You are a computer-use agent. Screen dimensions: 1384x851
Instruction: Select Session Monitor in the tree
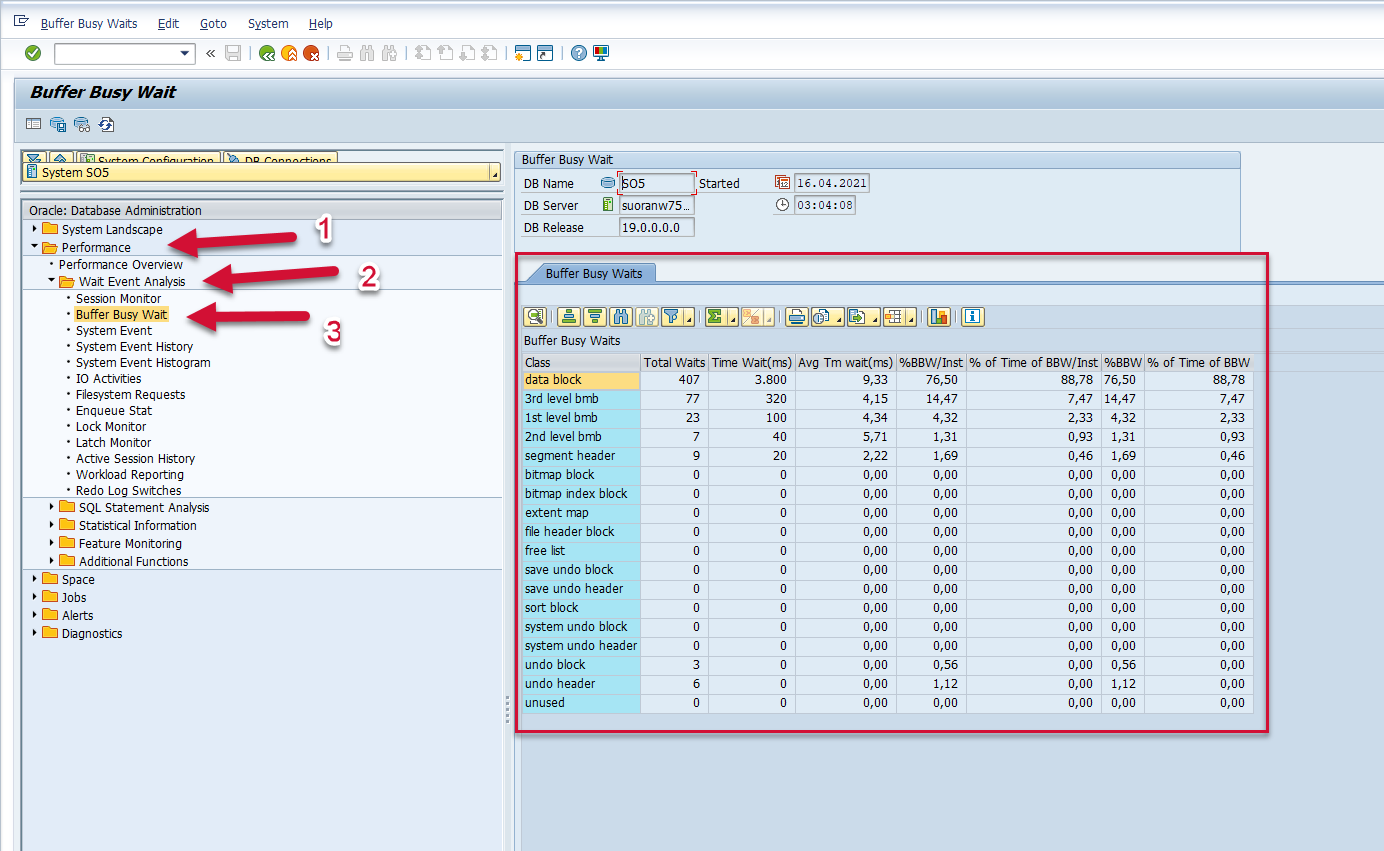pyautogui.click(x=118, y=298)
